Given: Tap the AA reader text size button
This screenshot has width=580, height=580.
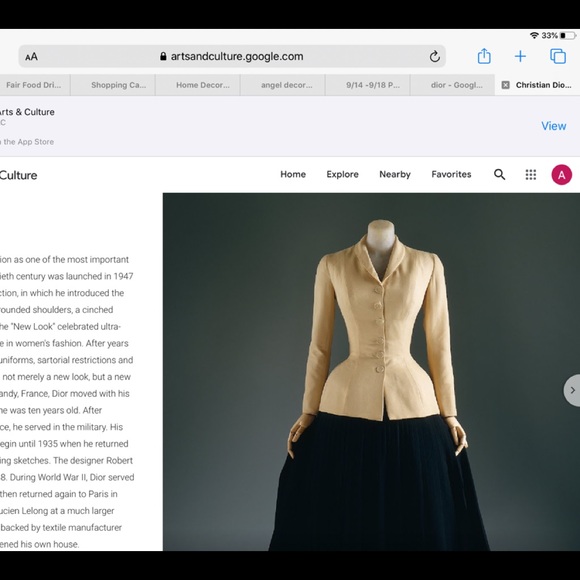Looking at the screenshot, I should coord(31,57).
